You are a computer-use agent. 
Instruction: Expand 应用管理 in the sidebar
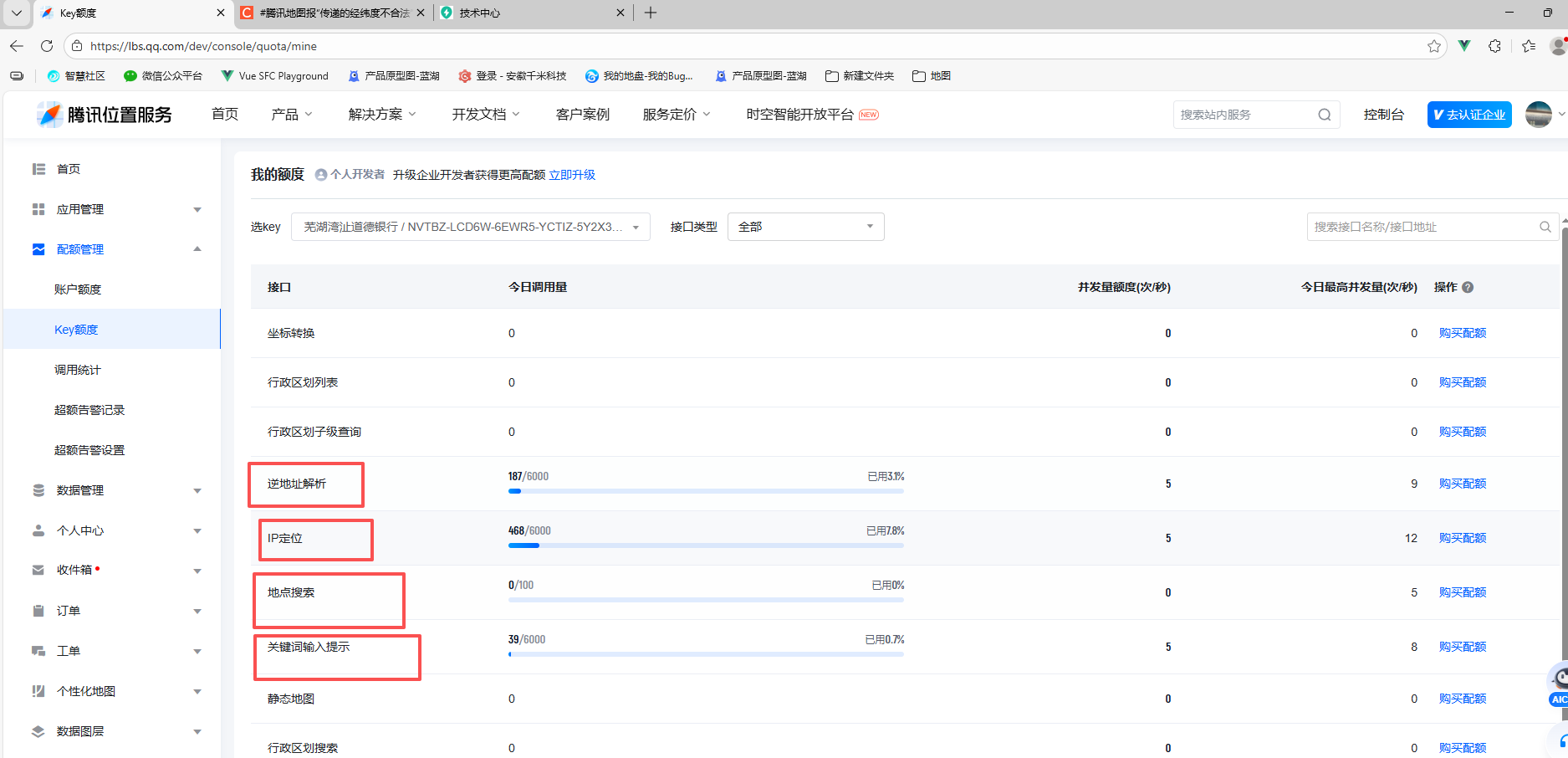coord(117,209)
